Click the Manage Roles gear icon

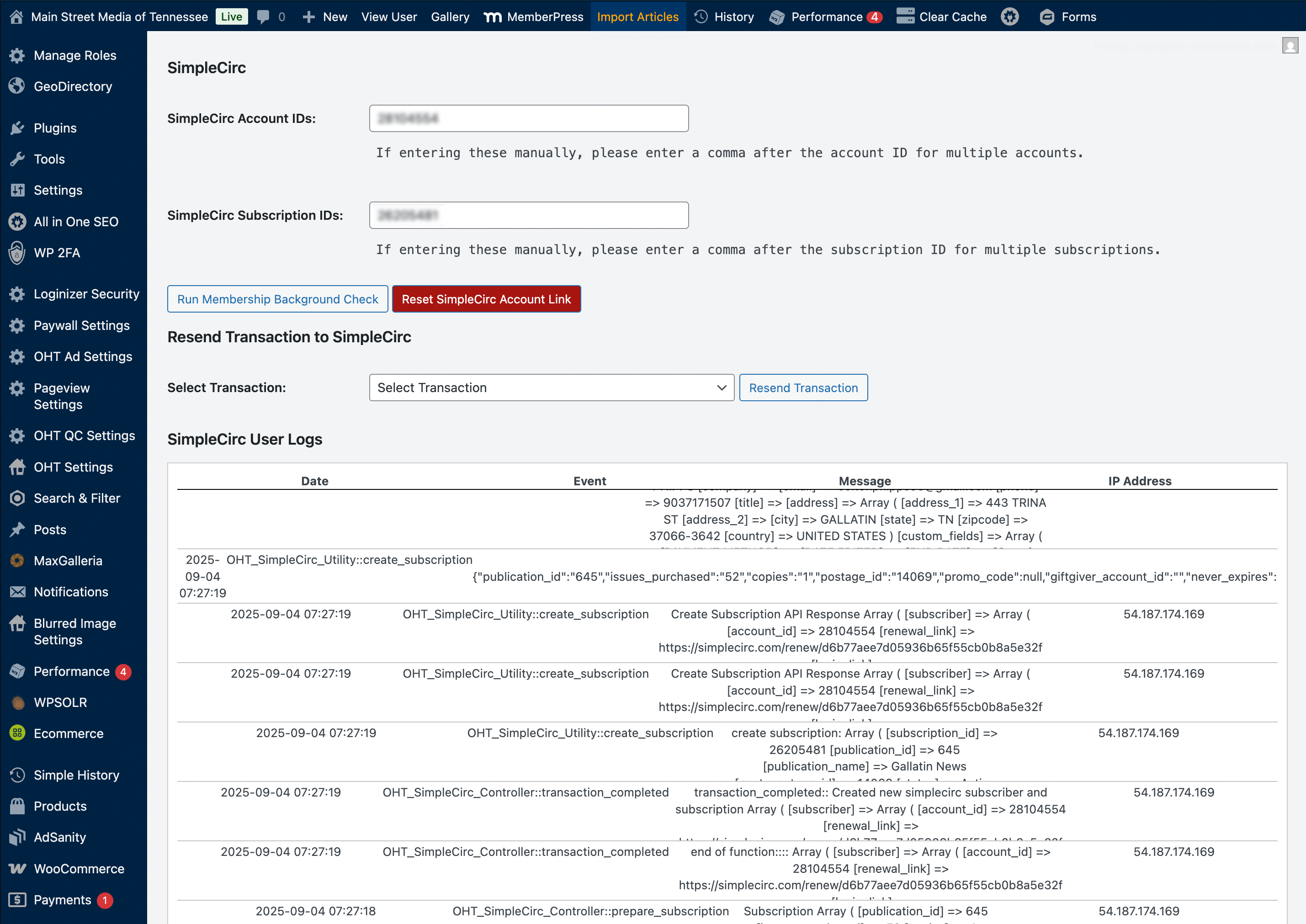17,55
